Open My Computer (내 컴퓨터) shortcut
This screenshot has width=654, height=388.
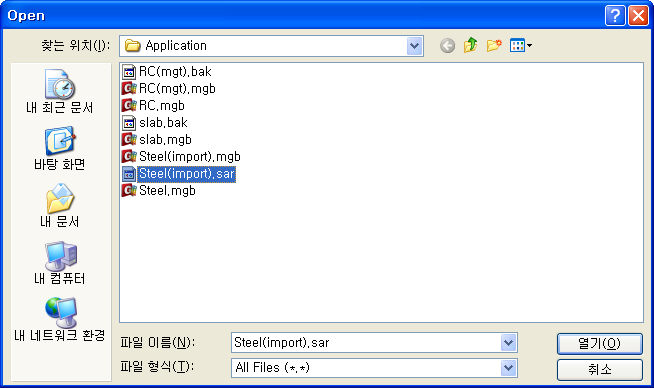point(60,262)
